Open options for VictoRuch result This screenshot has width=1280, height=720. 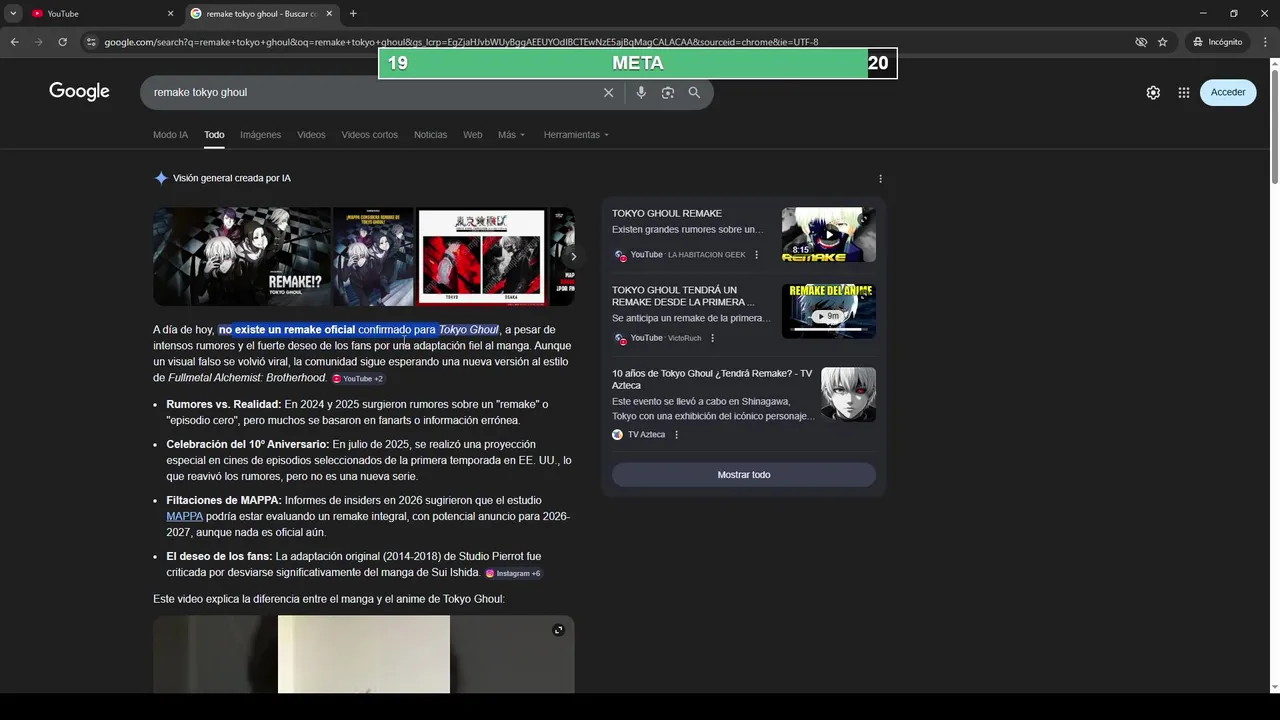[x=712, y=338]
